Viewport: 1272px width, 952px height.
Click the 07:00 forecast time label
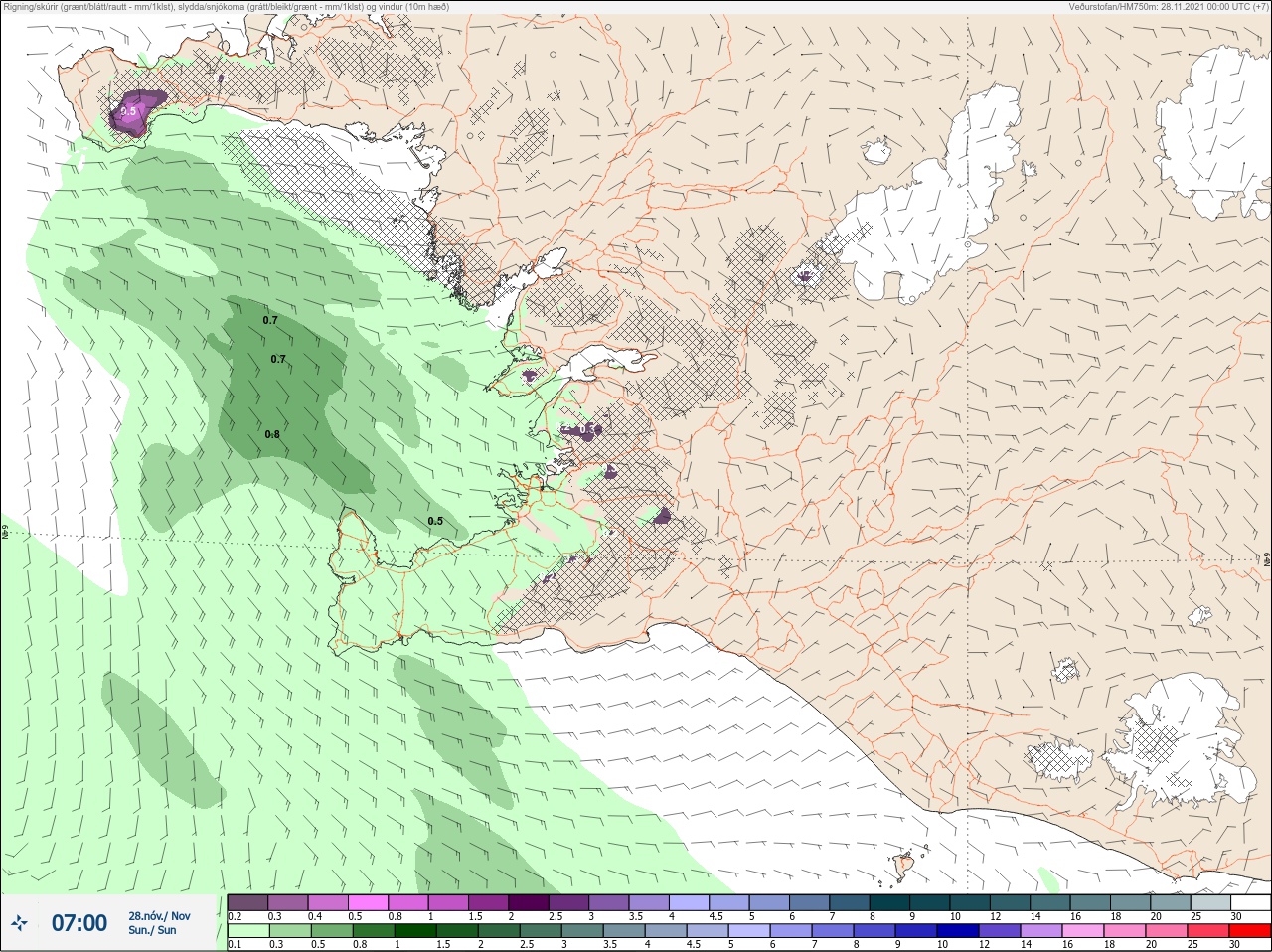pyautogui.click(x=79, y=923)
